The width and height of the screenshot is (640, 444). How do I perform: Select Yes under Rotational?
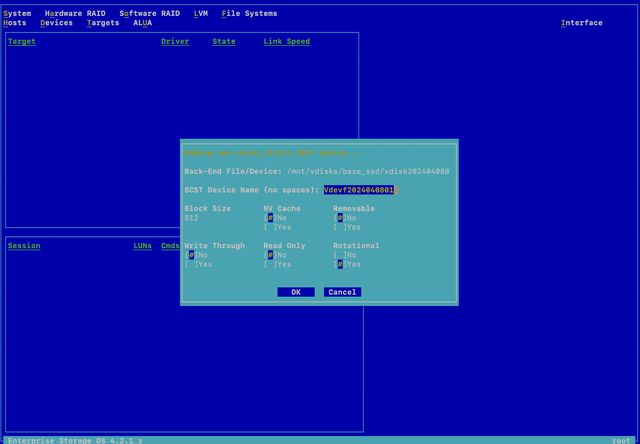[340, 264]
